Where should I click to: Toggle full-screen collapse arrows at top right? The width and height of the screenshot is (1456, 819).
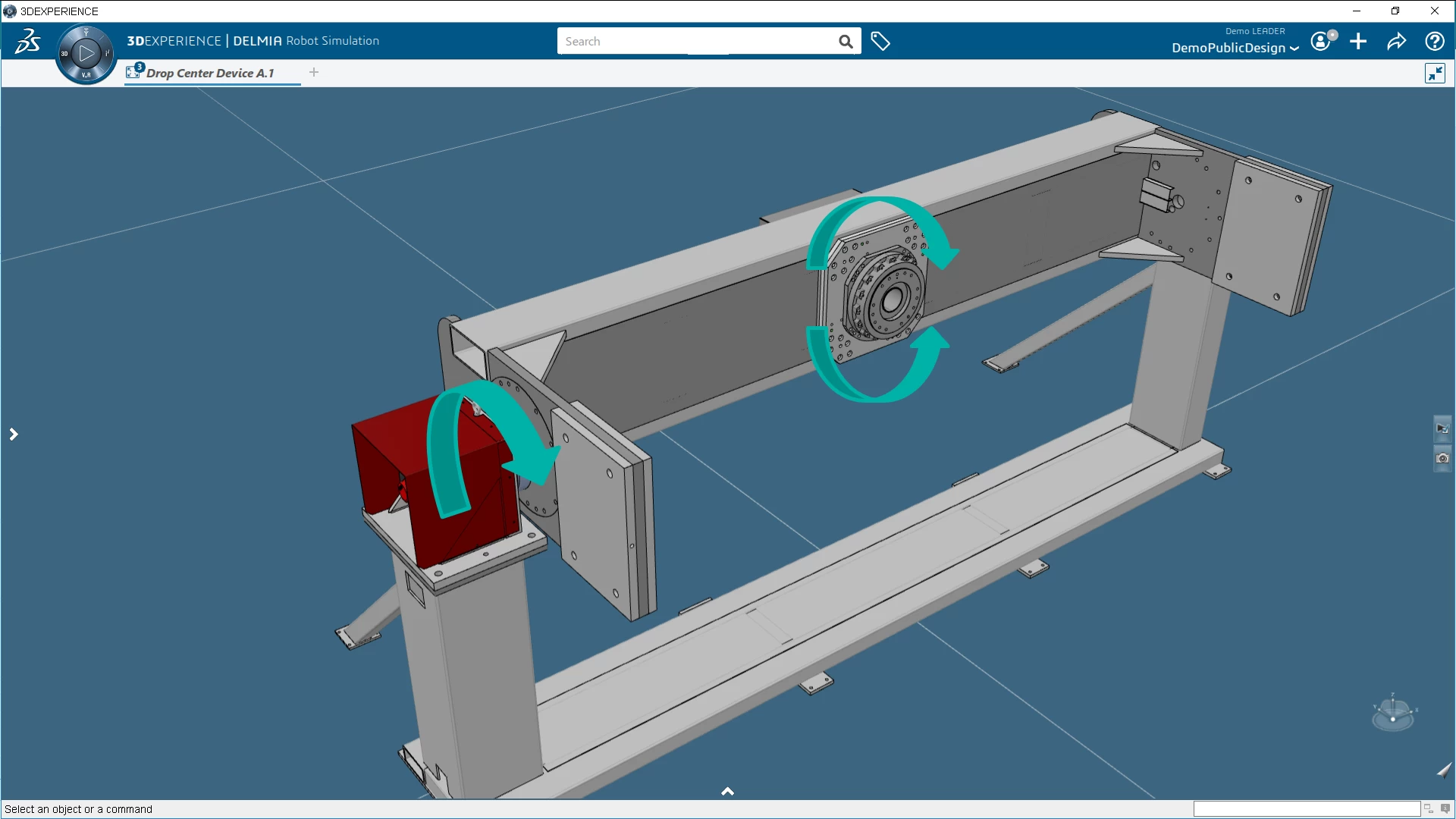tap(1435, 74)
